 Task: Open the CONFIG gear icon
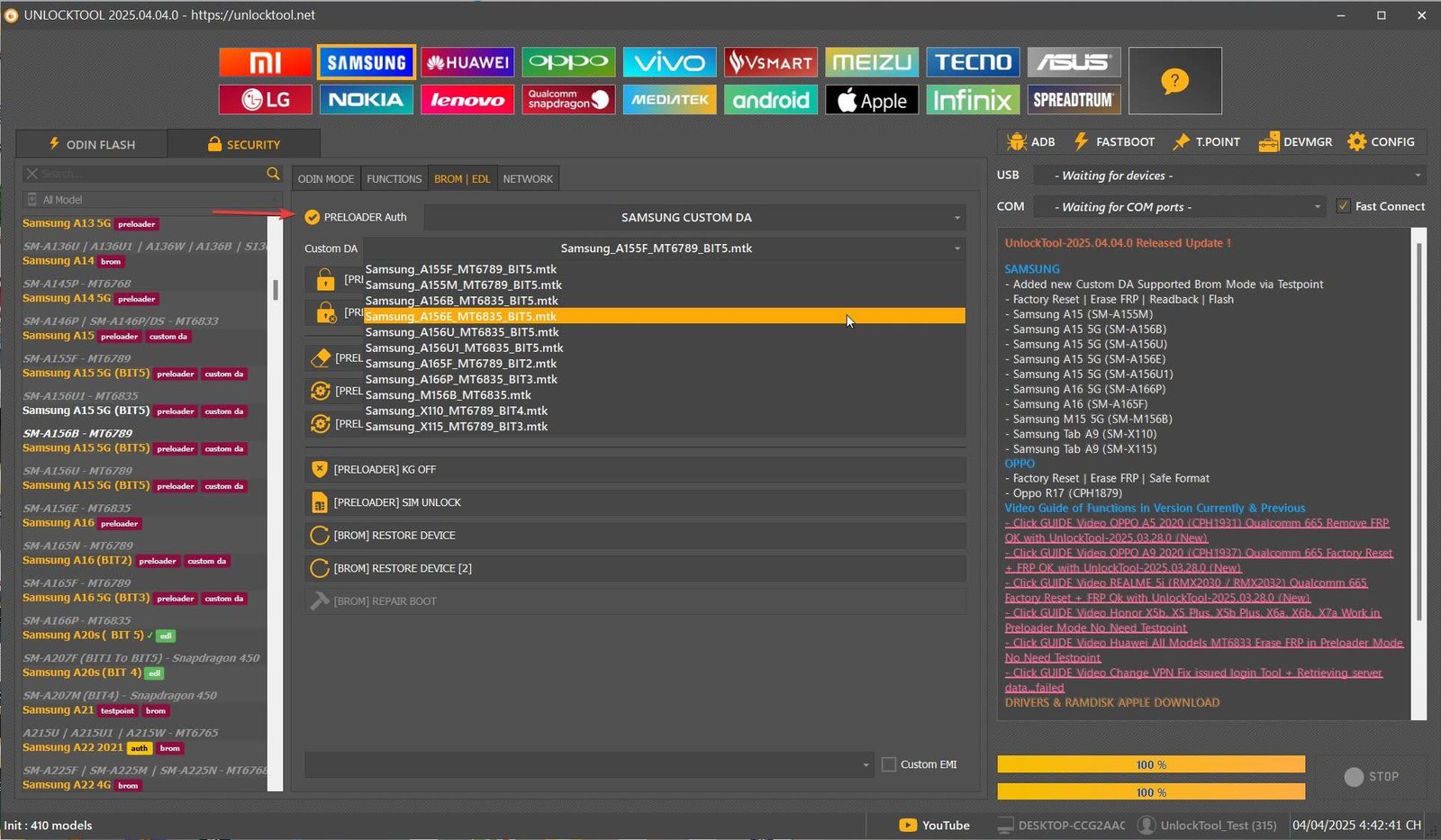(1356, 142)
